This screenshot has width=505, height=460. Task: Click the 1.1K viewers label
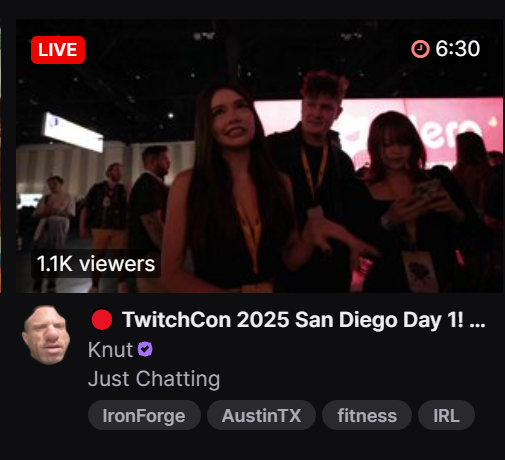[96, 264]
